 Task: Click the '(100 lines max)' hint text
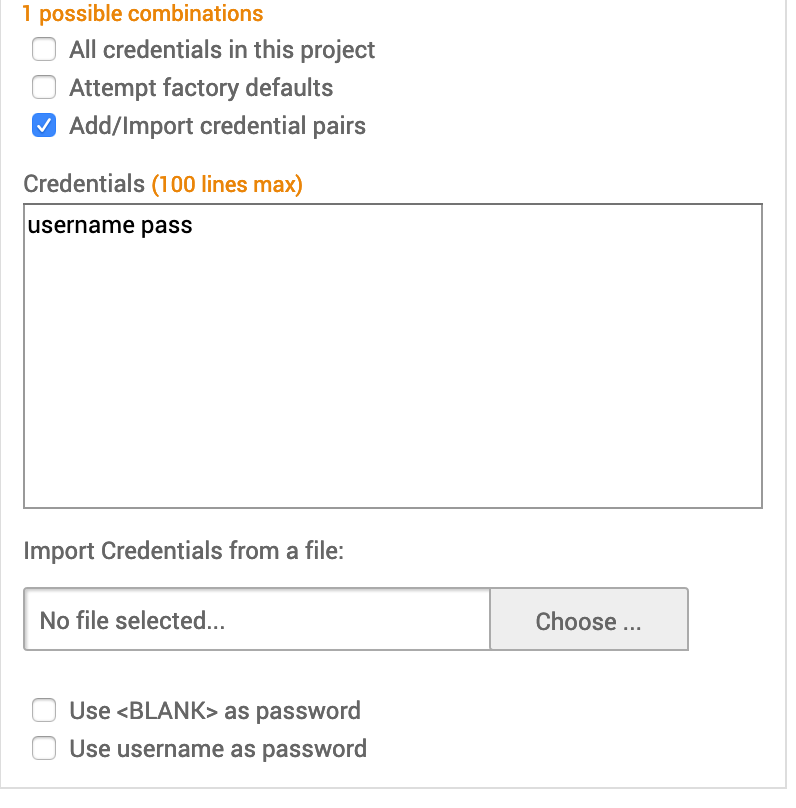(x=227, y=184)
